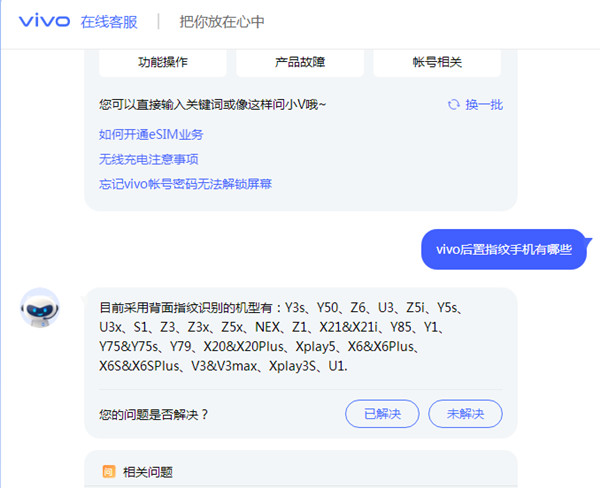The image size is (600, 488).
Task: Click 换一批 to refresh suggestions
Action: [484, 104]
